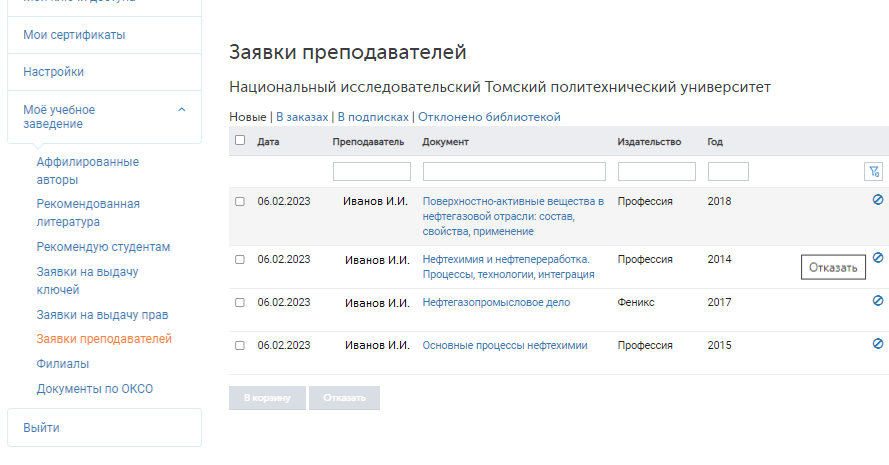Click the reject icon in the Нефтехимия и нефтепереработка row
889x465 pixels.
(x=878, y=257)
